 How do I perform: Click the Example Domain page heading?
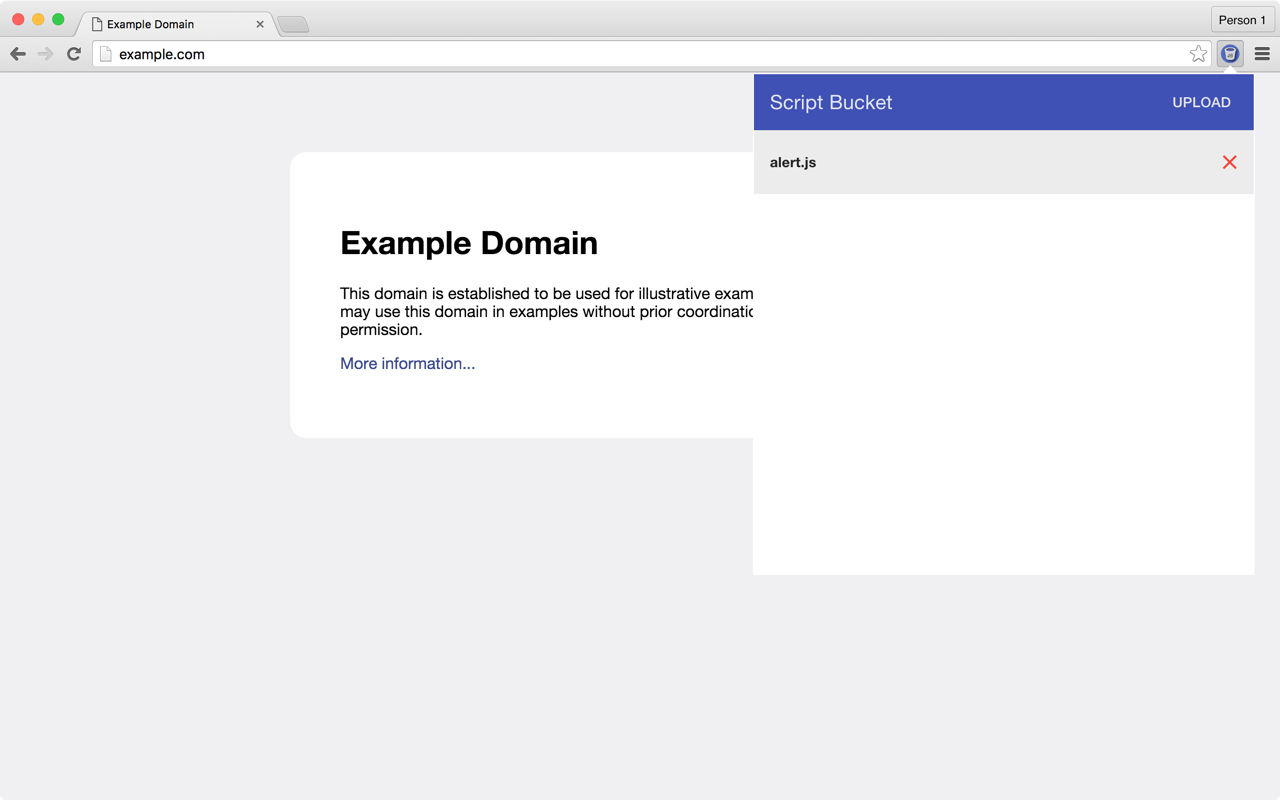[x=469, y=243]
